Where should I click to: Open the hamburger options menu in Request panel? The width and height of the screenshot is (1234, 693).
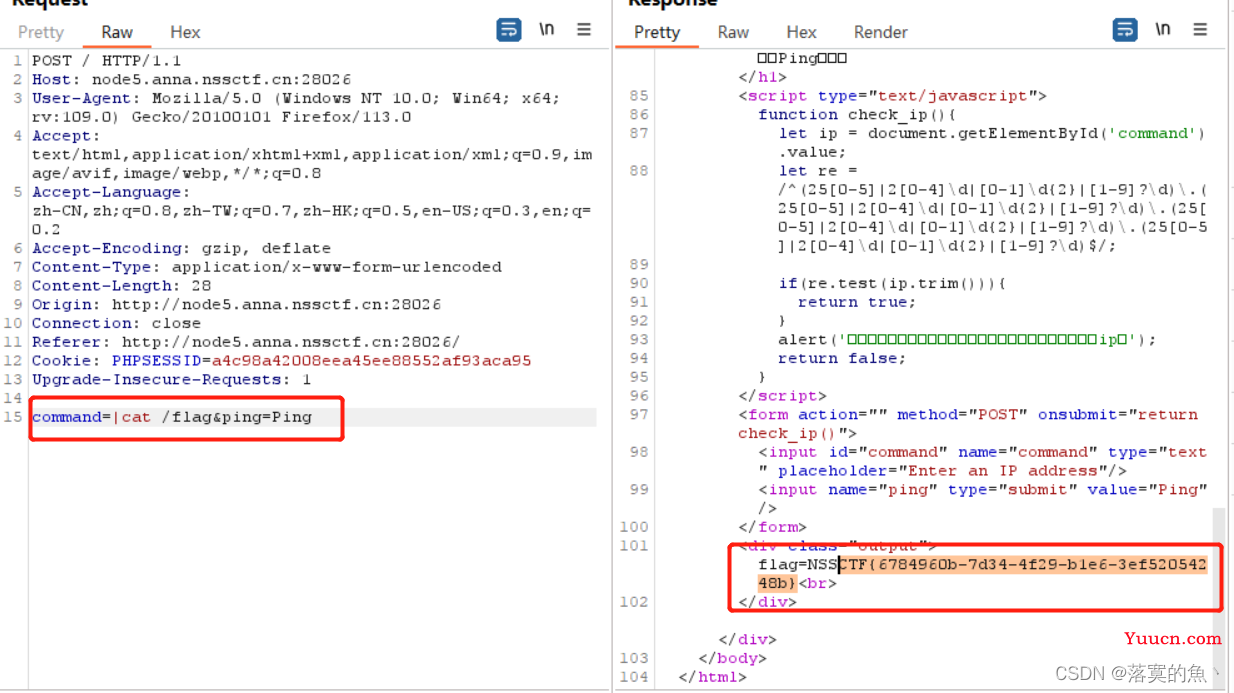tap(584, 30)
